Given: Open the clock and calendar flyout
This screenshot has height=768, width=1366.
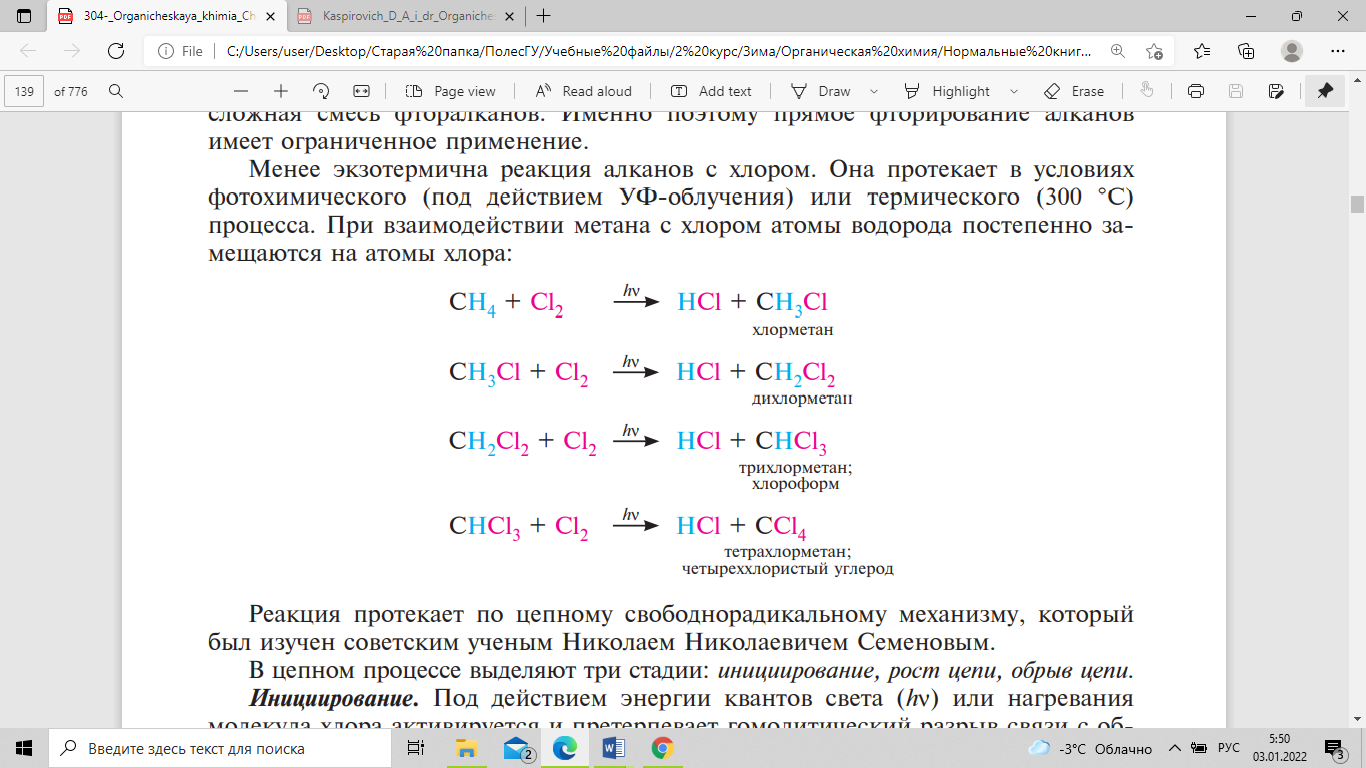Looking at the screenshot, I should point(1281,748).
